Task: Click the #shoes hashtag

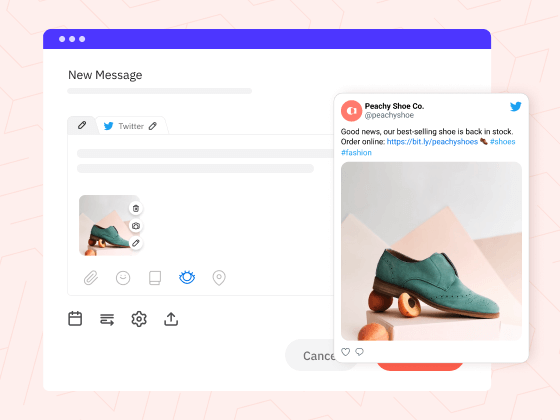Action: (x=502, y=141)
